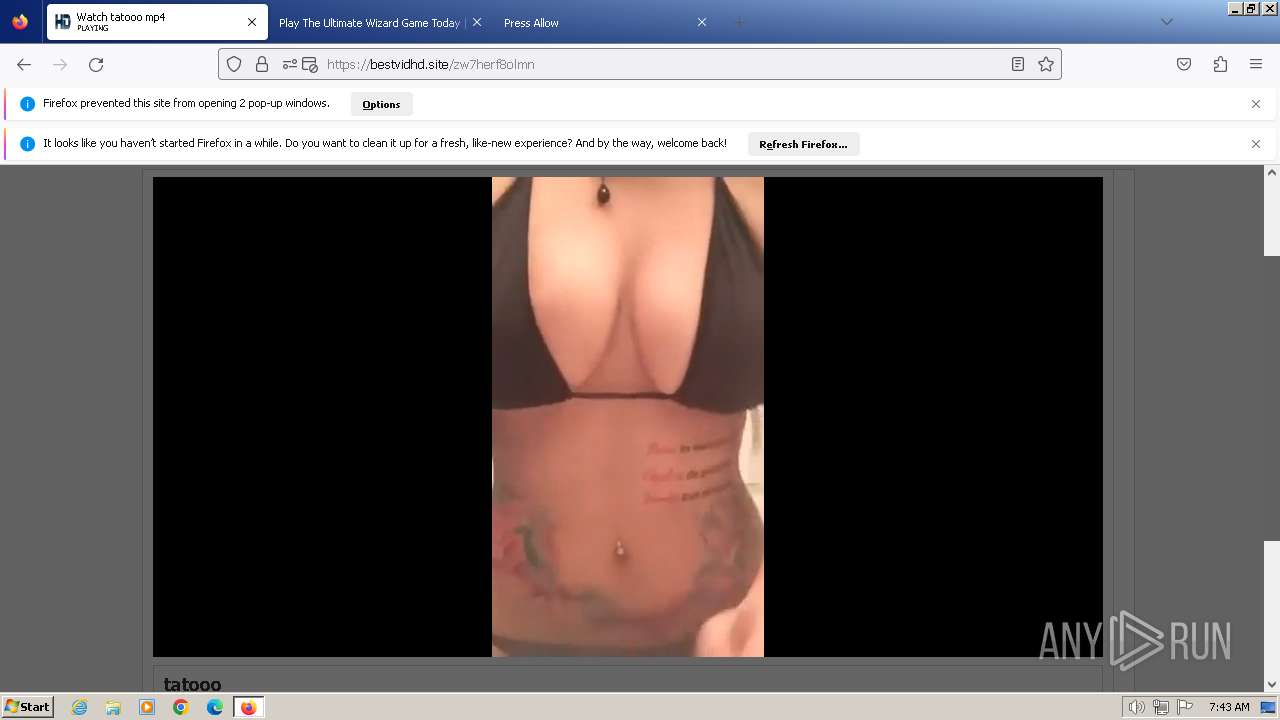Bookmark this page with the star
This screenshot has width=1280, height=720.
[x=1046, y=64]
